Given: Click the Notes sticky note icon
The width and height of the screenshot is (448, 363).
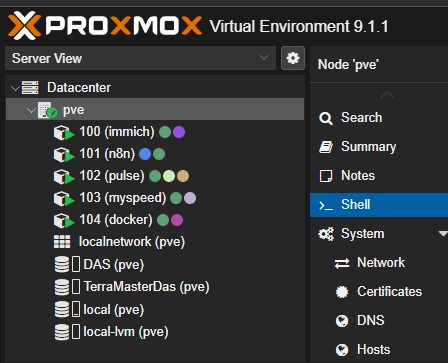Looking at the screenshot, I should point(326,176).
